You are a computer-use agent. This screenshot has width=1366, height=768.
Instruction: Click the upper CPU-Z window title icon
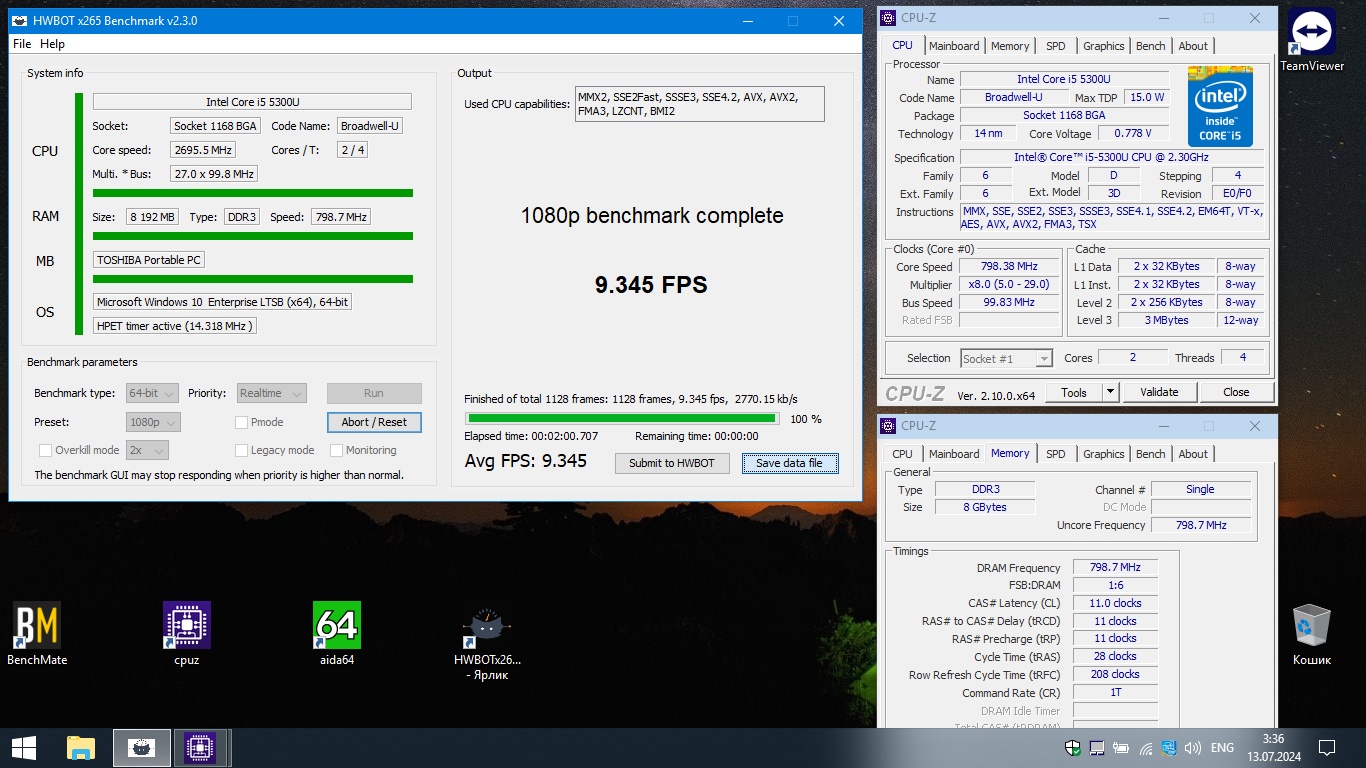pos(889,17)
